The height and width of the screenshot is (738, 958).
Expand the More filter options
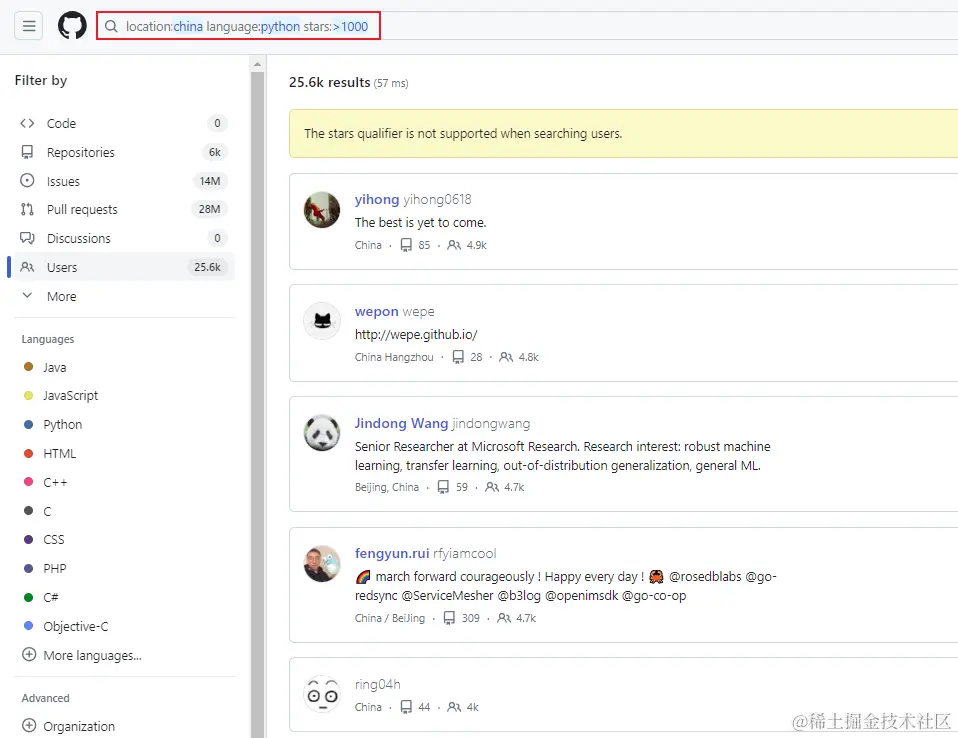(x=124, y=296)
